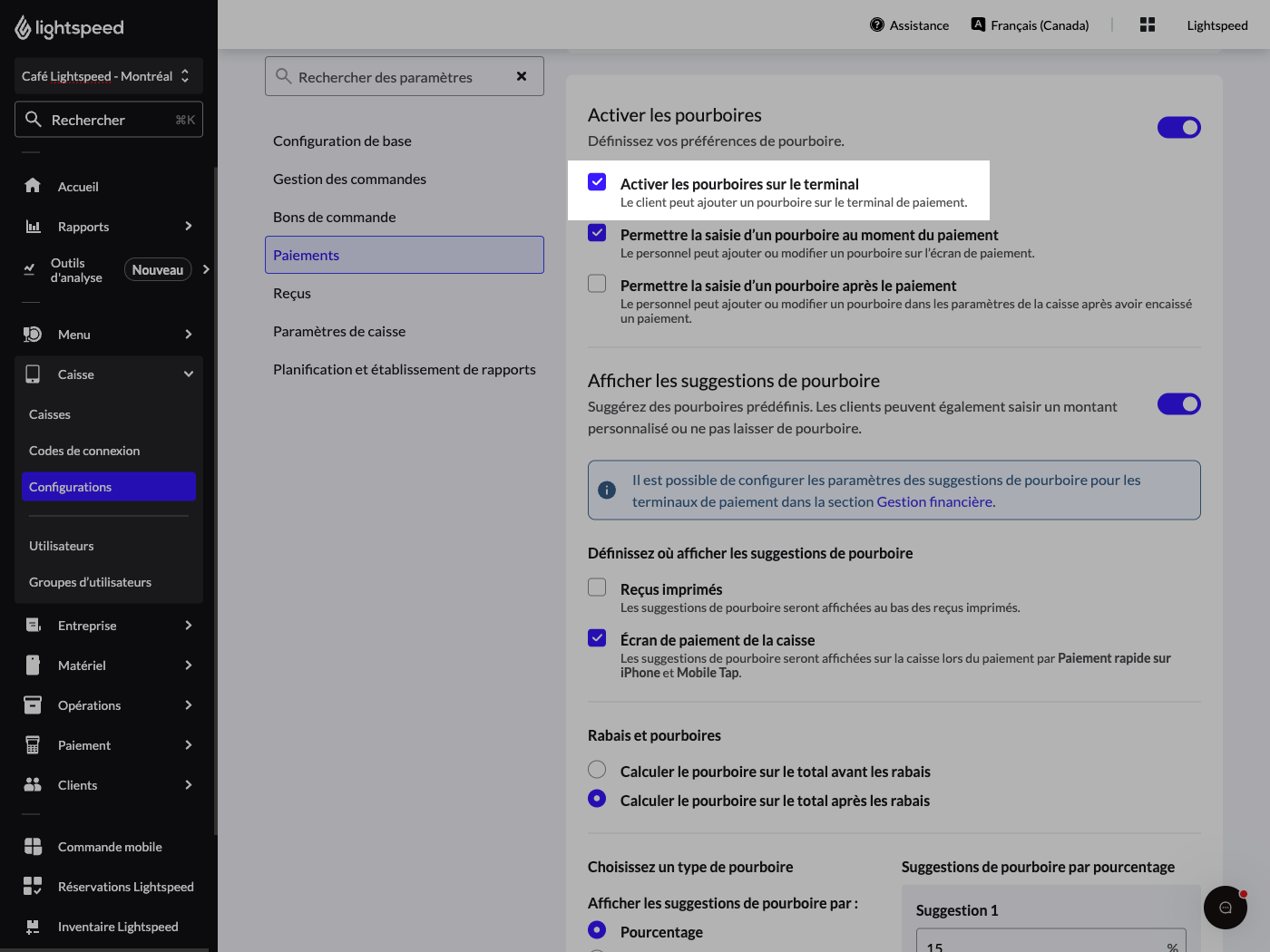Click the Outils d'analyse icon

pyautogui.click(x=29, y=269)
